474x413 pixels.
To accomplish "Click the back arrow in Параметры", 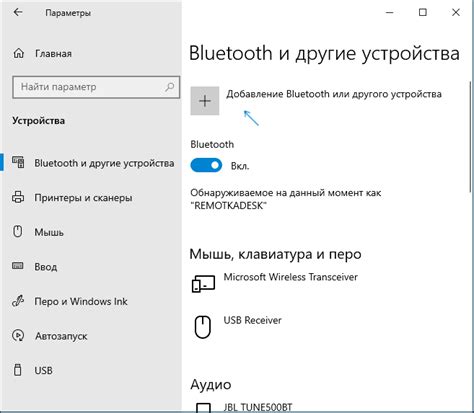I will point(18,12).
